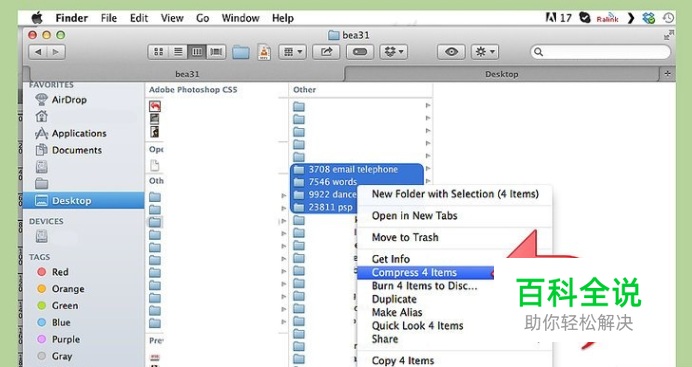Go forward with the toolbar forward arrow

tap(56, 52)
